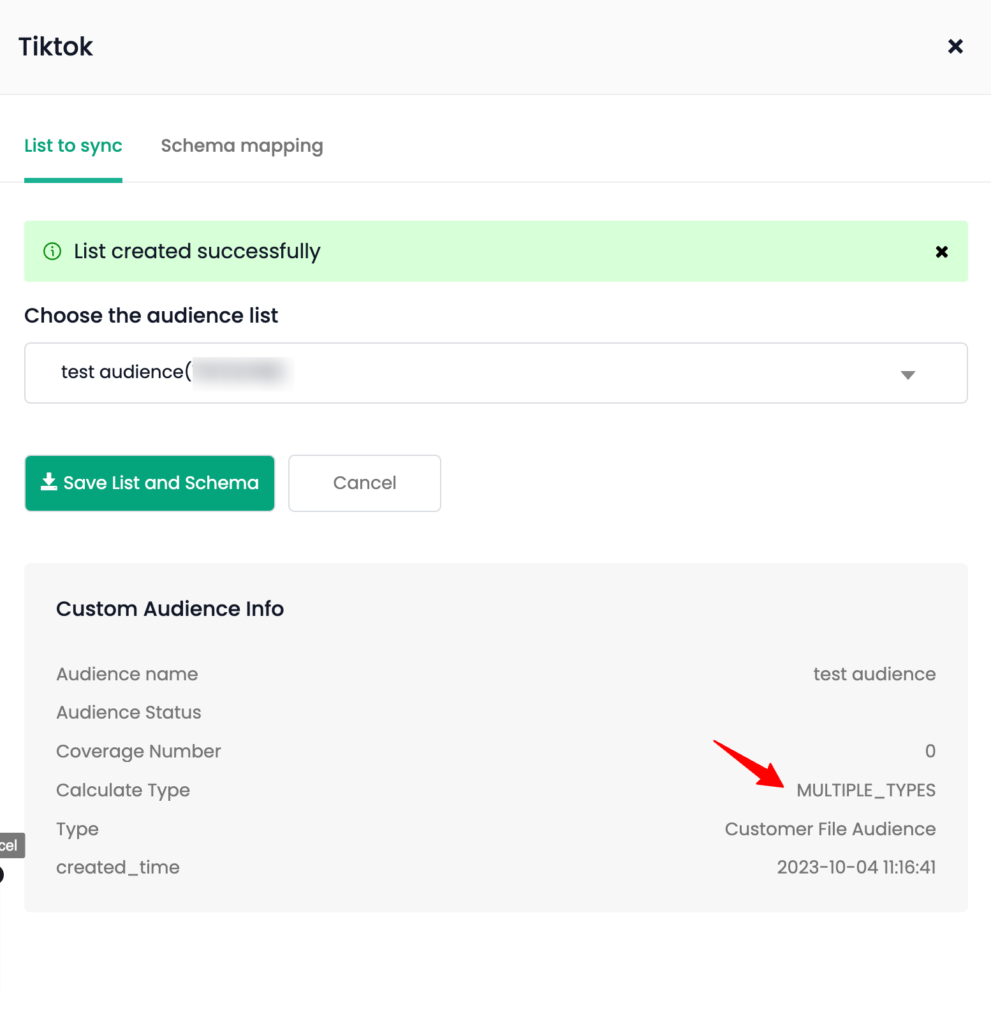991x1024 pixels.
Task: Switch to the Schema mapping tab
Action: (x=242, y=146)
